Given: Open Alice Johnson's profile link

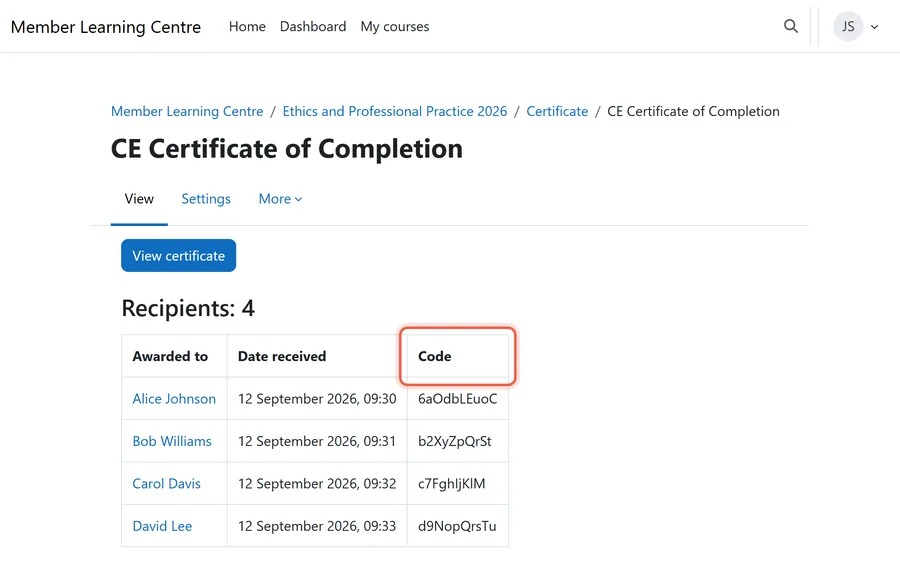Looking at the screenshot, I should click(174, 399).
